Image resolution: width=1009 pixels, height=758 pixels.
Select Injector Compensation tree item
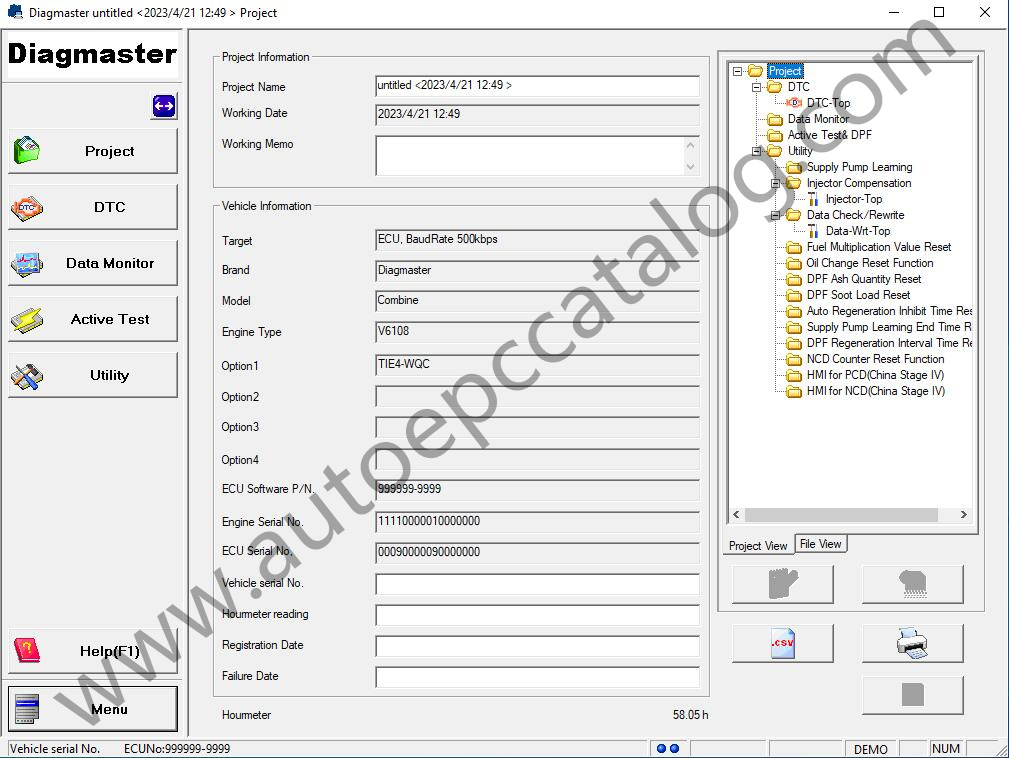pos(858,183)
